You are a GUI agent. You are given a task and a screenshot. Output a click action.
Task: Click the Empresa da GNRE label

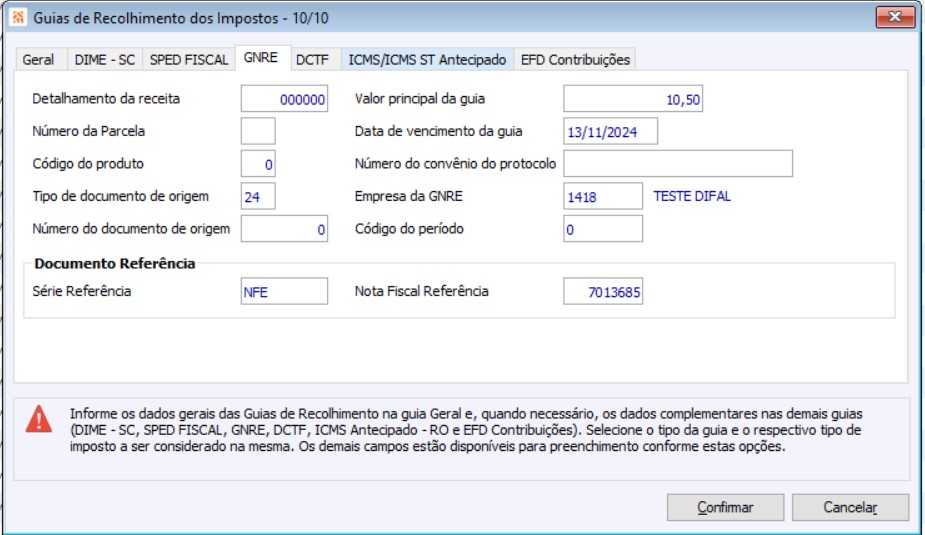point(408,196)
